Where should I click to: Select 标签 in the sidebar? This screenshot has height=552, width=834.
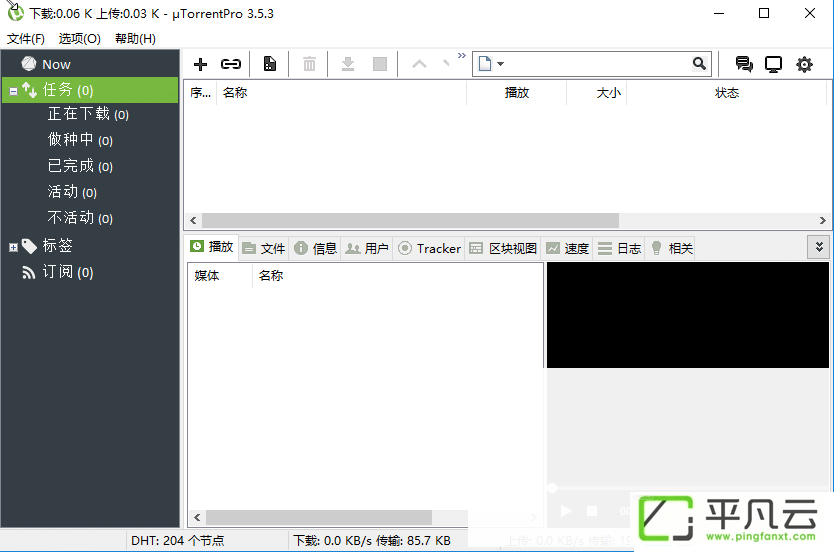[57, 246]
